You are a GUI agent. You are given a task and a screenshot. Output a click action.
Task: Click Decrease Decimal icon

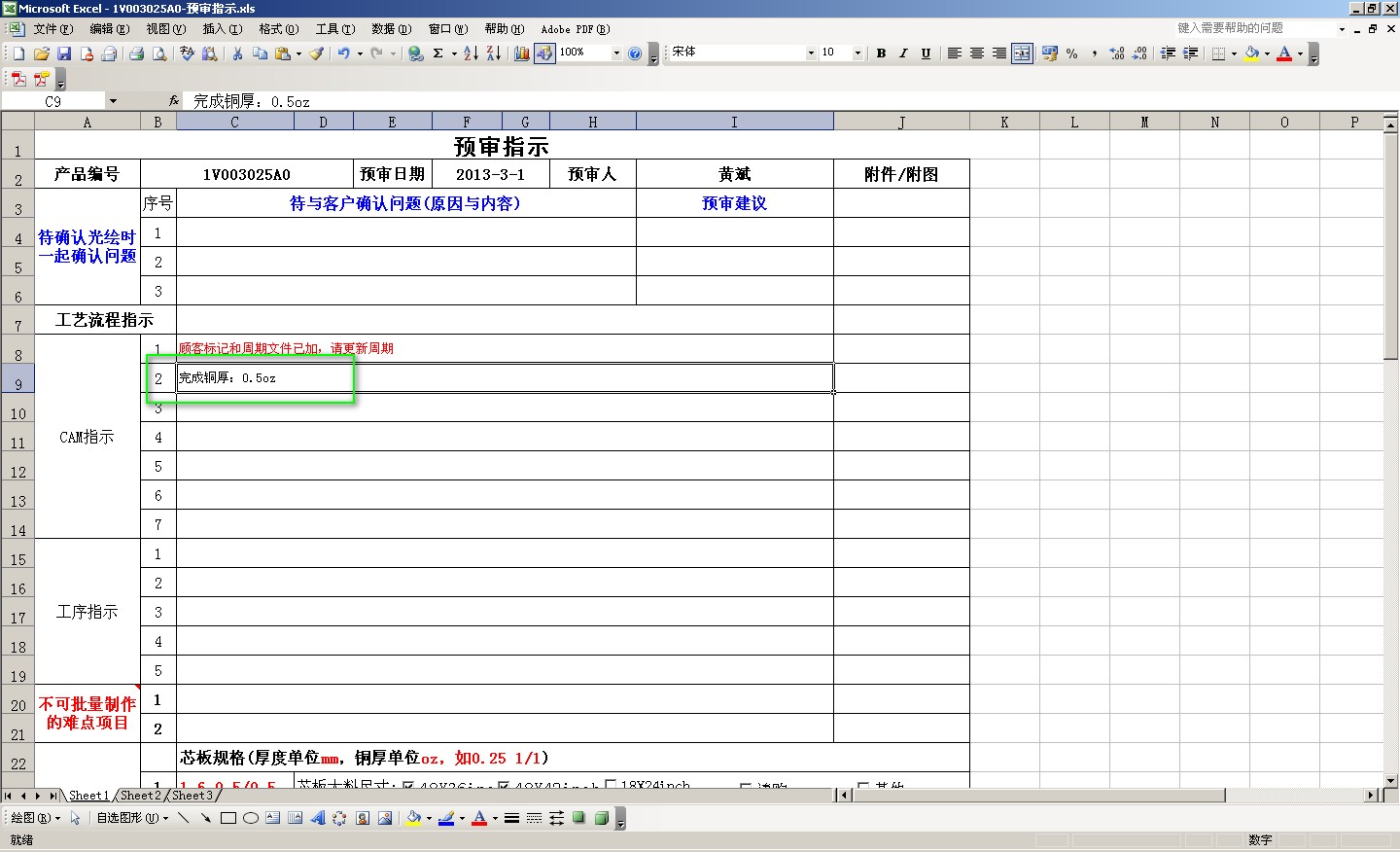pos(1139,53)
